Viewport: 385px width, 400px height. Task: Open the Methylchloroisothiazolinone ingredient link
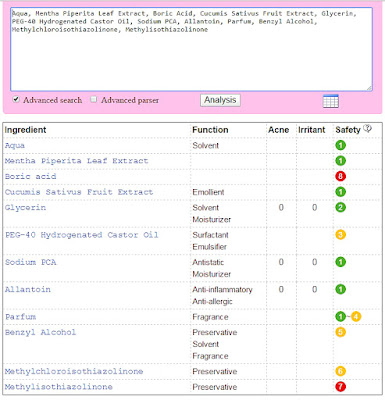tap(74, 371)
